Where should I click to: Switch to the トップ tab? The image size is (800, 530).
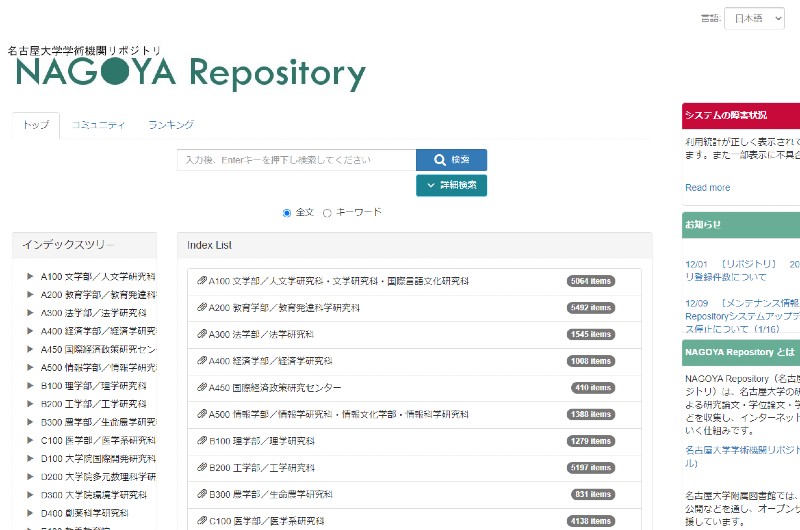tap(36, 125)
